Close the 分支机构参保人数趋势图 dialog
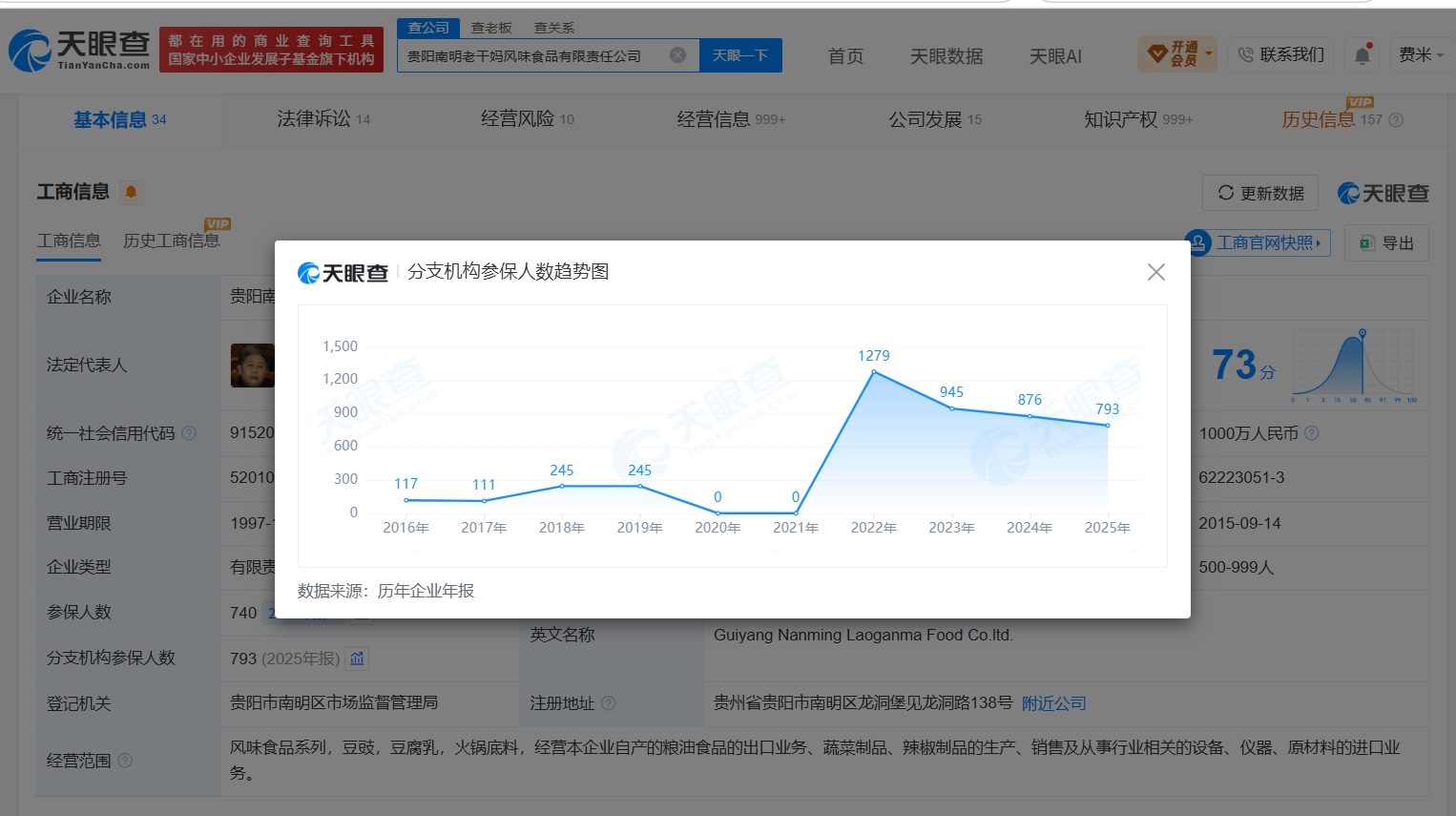This screenshot has height=816, width=1456. click(x=1156, y=272)
